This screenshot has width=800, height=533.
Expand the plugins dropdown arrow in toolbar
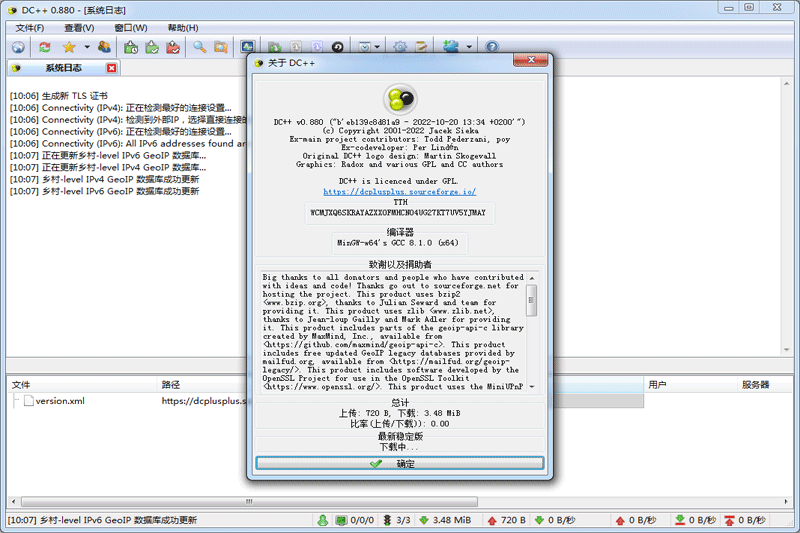tap(468, 47)
